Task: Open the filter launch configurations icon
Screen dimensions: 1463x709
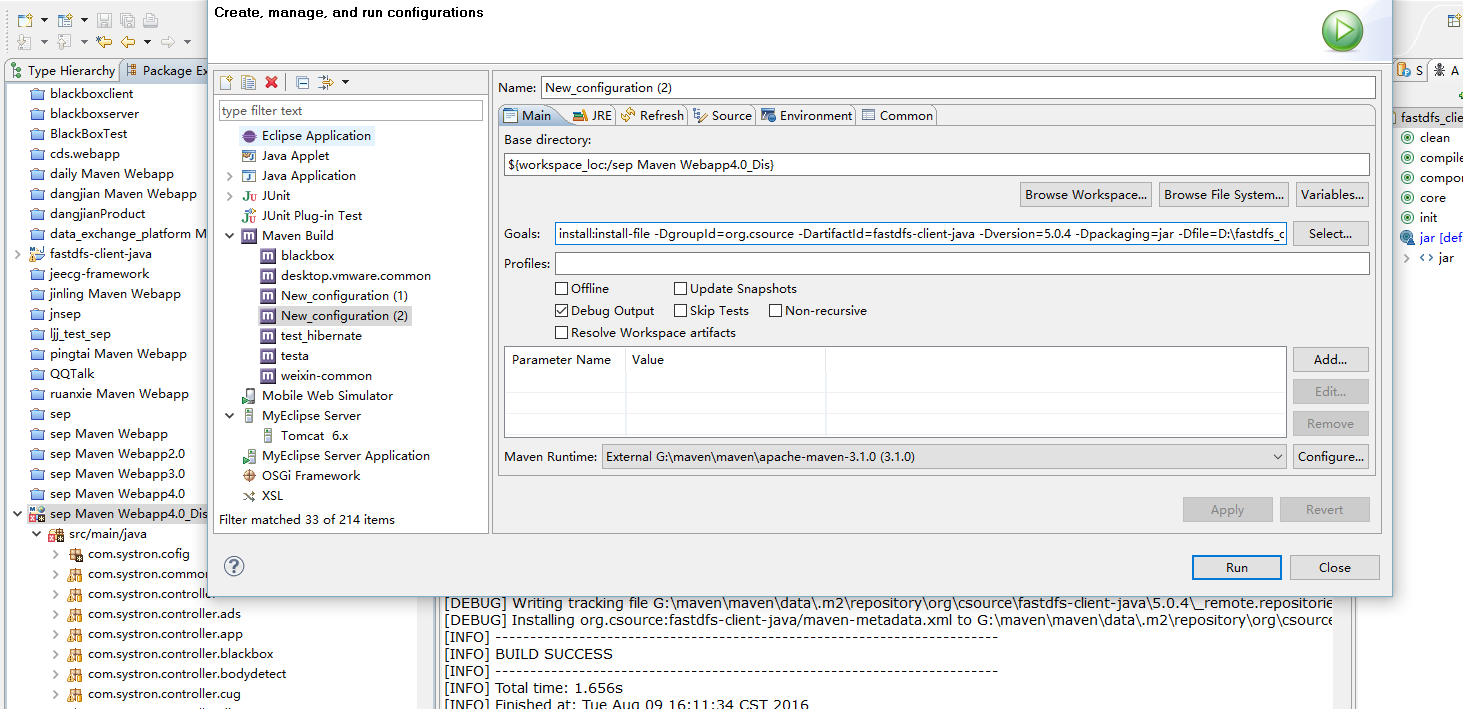Action: [325, 82]
